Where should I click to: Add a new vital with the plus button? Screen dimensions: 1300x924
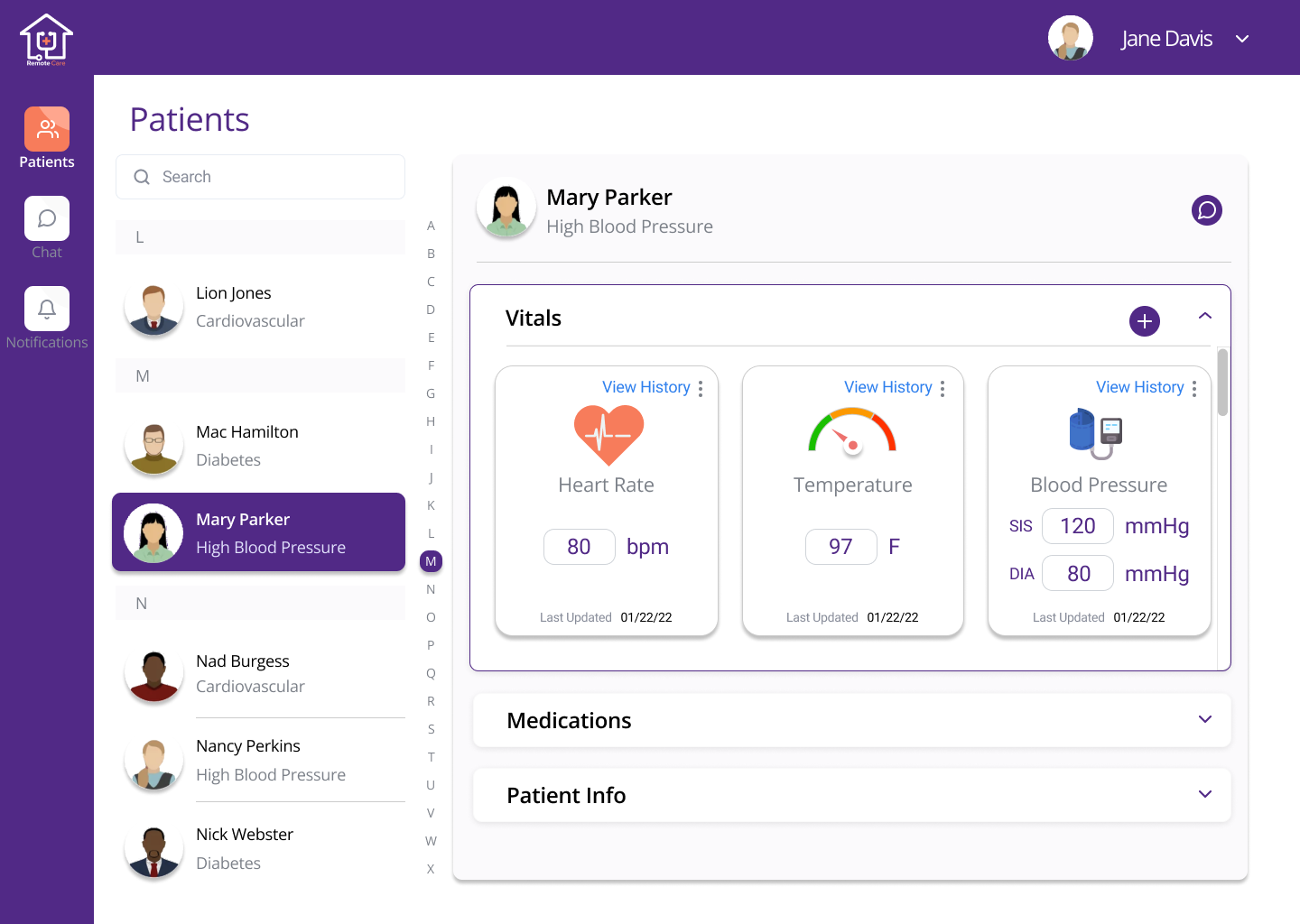coord(1145,320)
